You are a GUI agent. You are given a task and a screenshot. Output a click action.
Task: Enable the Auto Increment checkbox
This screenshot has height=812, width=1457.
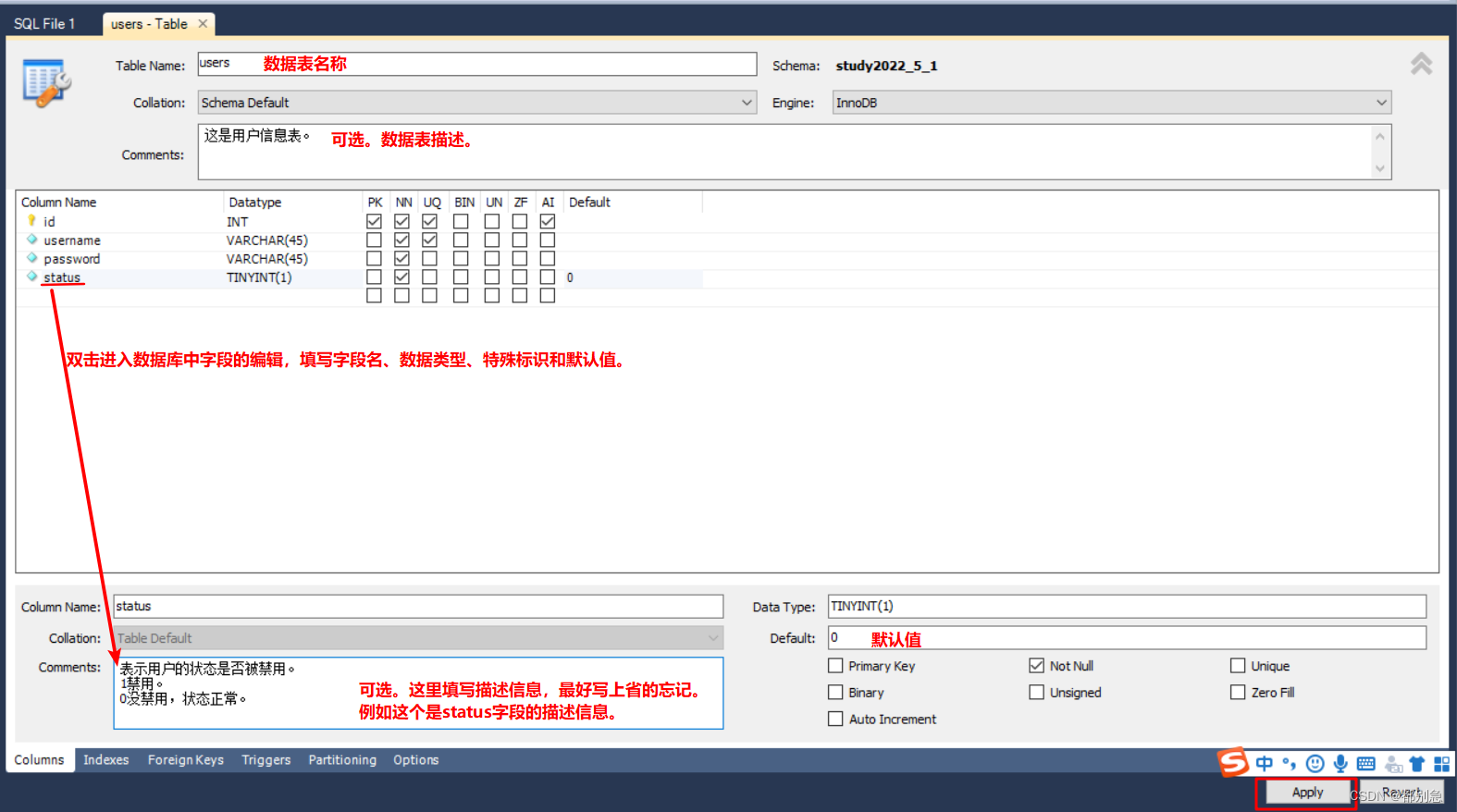pos(835,719)
